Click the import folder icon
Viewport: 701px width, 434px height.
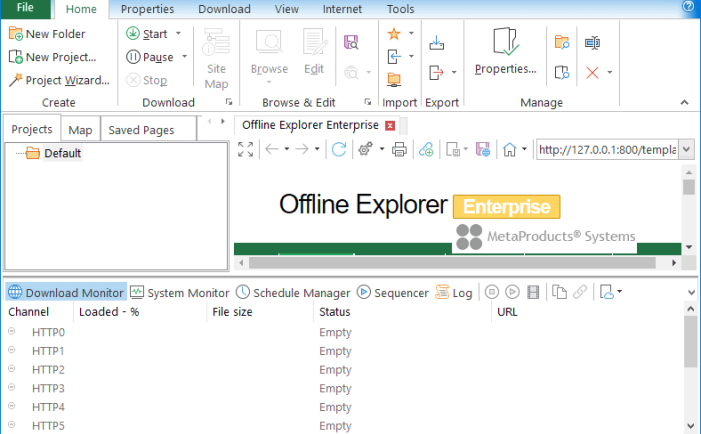point(394,80)
